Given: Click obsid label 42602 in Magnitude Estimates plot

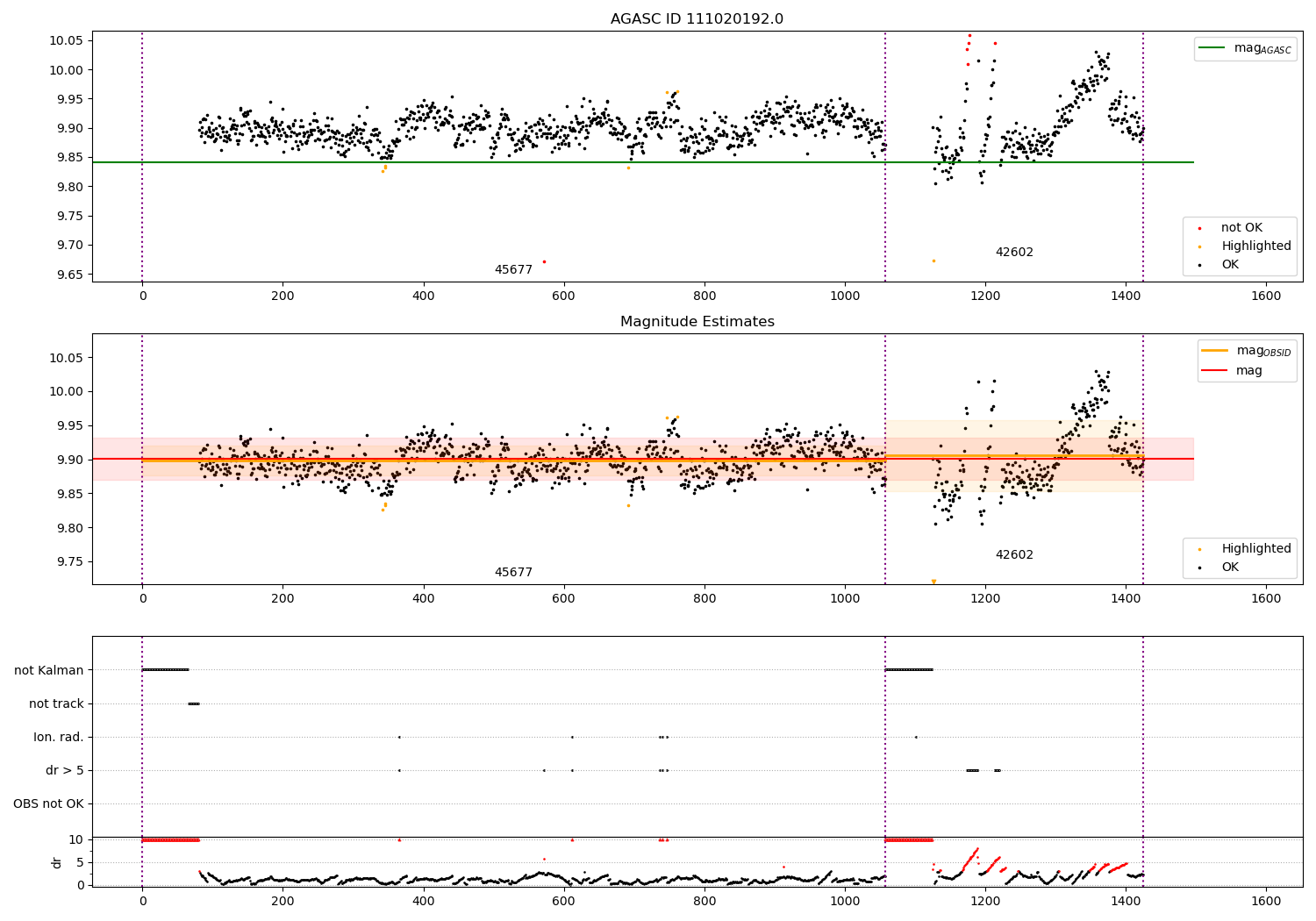Looking at the screenshot, I should coord(1014,555).
